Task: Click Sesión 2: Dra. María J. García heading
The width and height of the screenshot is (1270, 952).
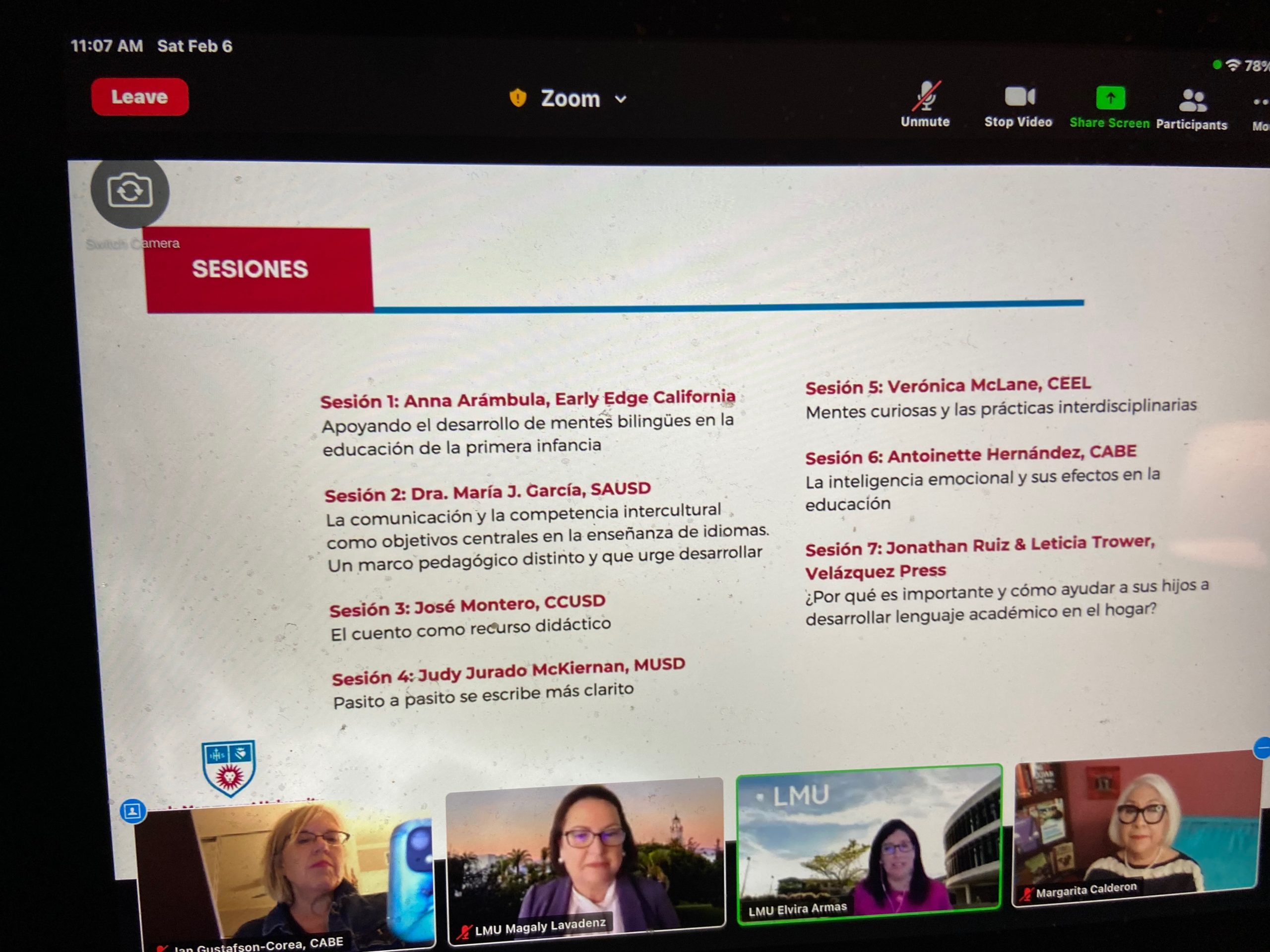Action: [x=488, y=492]
